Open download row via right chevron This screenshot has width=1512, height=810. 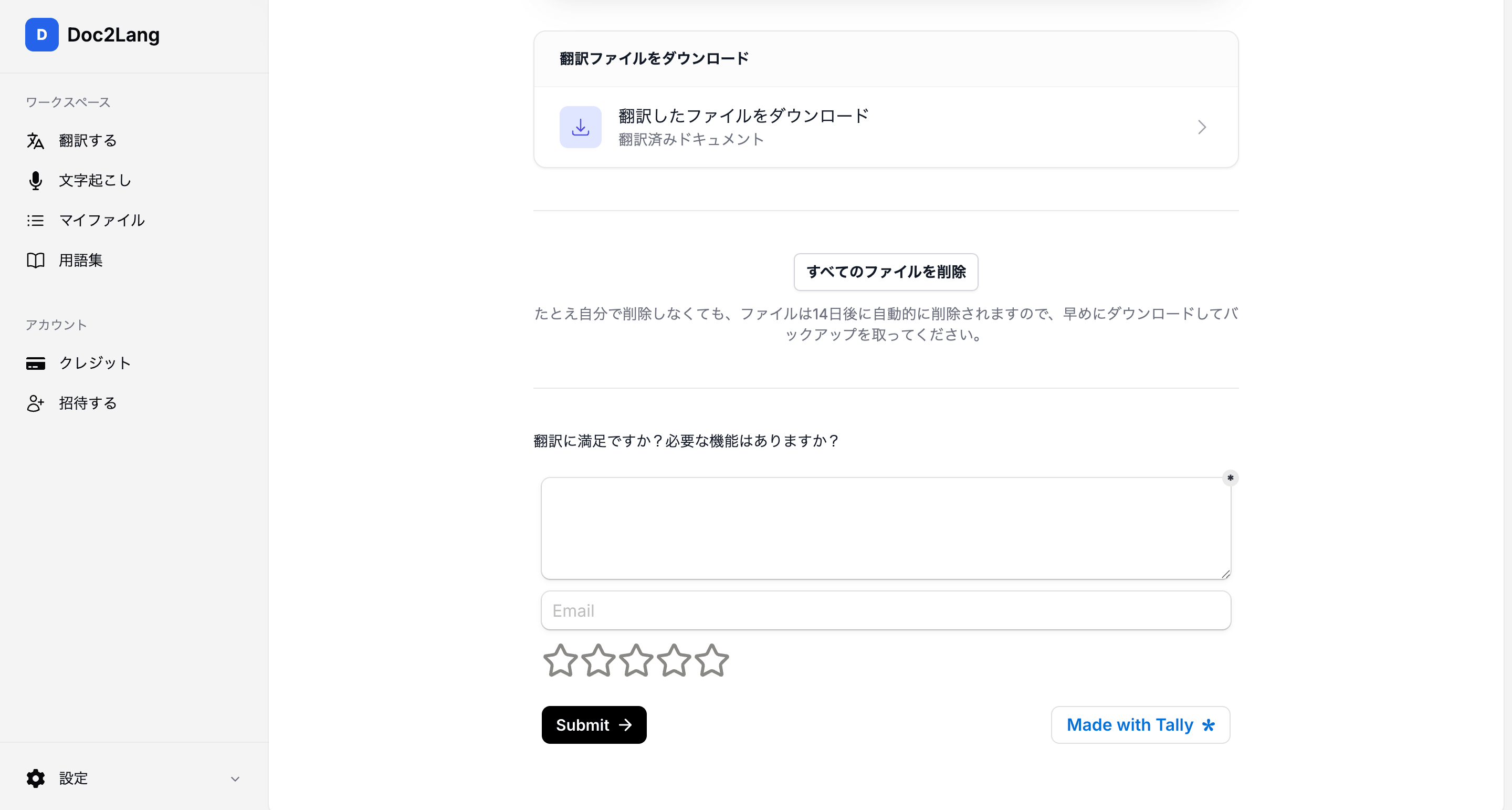pyautogui.click(x=1202, y=128)
